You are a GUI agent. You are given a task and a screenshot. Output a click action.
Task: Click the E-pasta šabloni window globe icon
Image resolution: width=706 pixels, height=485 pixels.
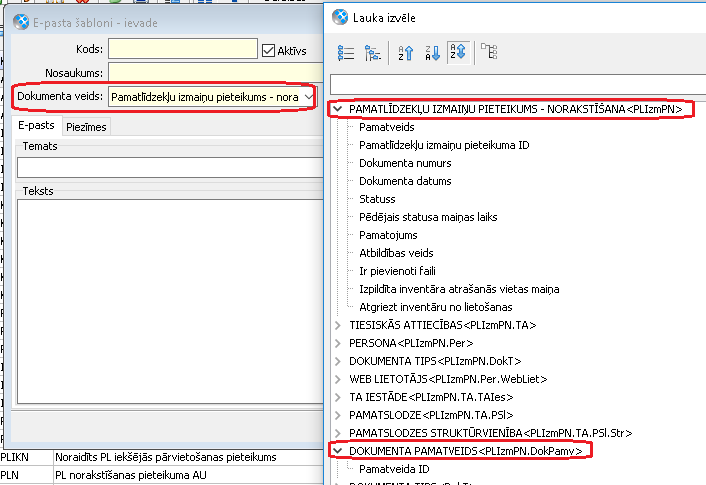click(x=21, y=22)
